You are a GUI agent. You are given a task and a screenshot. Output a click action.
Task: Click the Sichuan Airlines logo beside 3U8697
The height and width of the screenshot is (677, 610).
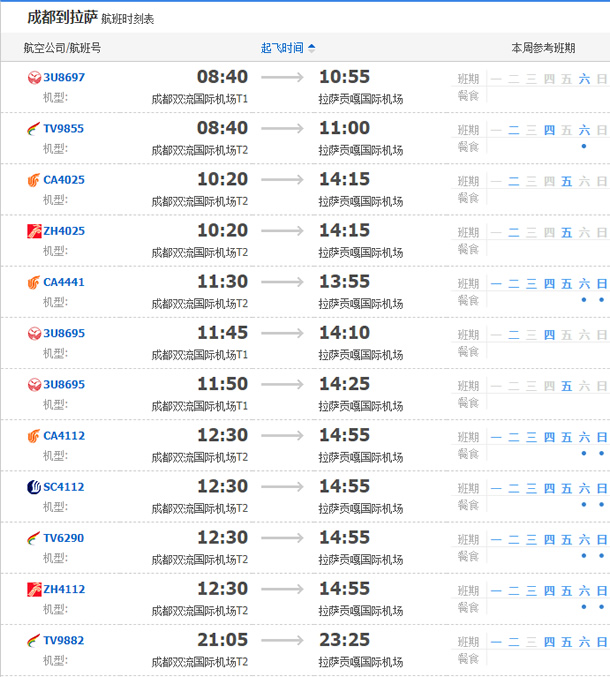34,78
